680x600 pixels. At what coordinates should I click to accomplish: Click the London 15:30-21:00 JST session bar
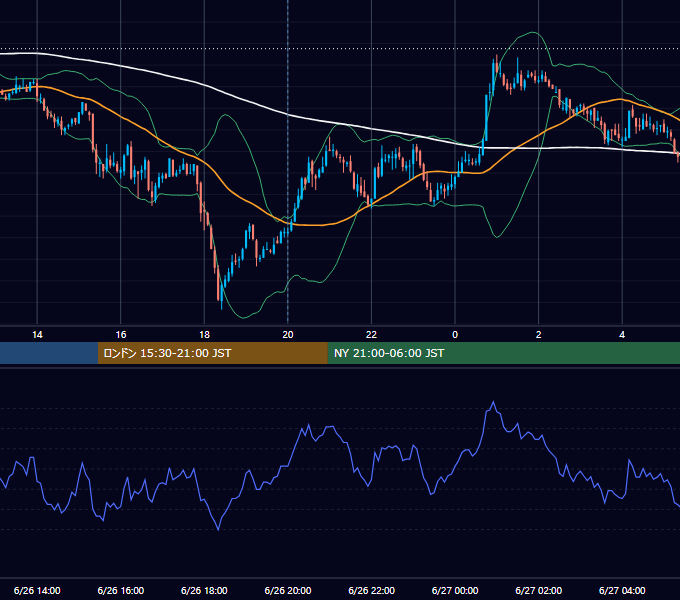[212, 353]
